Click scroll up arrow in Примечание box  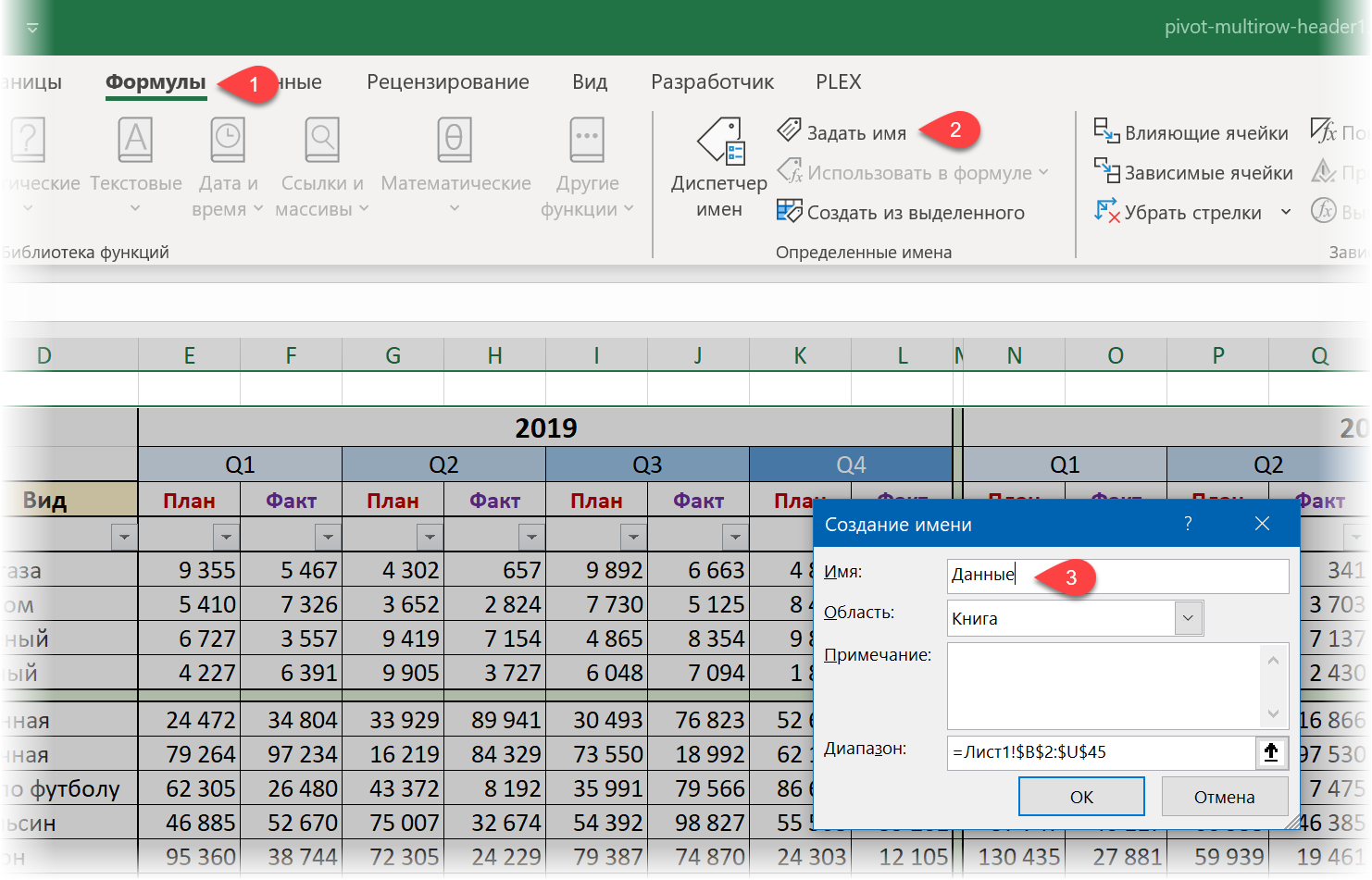point(1273,660)
